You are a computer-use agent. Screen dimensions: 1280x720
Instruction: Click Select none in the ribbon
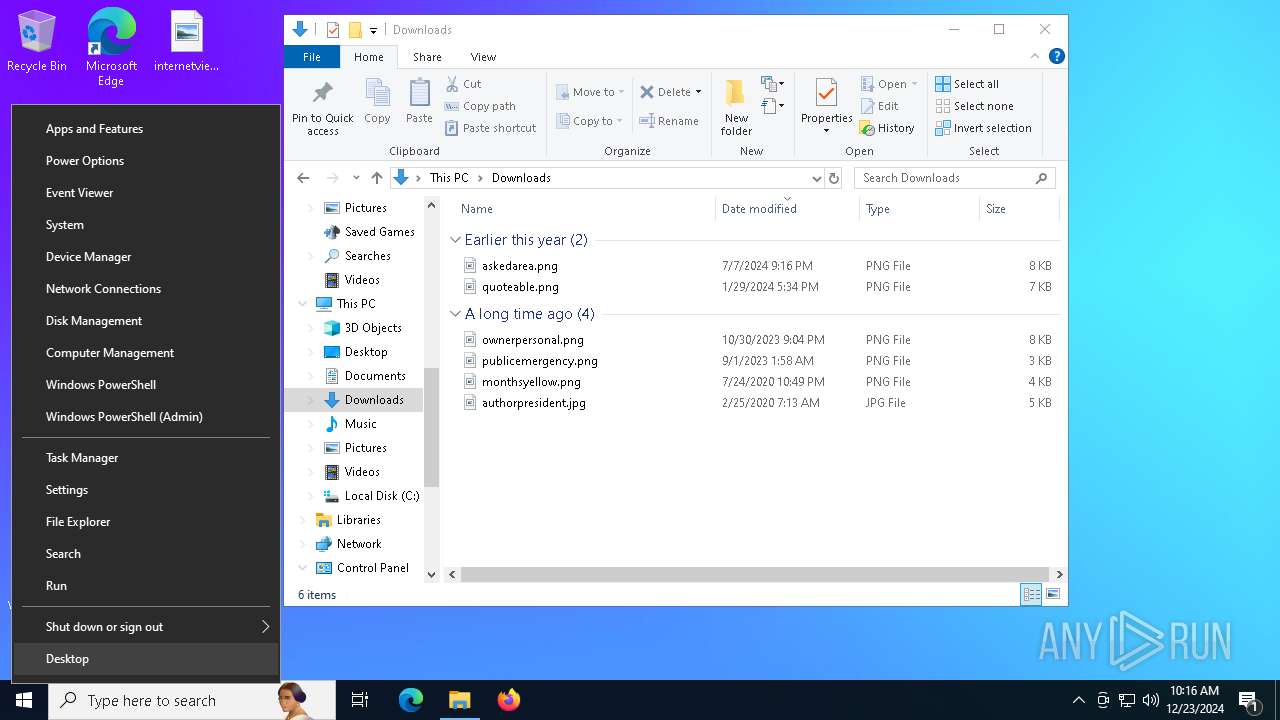975,106
